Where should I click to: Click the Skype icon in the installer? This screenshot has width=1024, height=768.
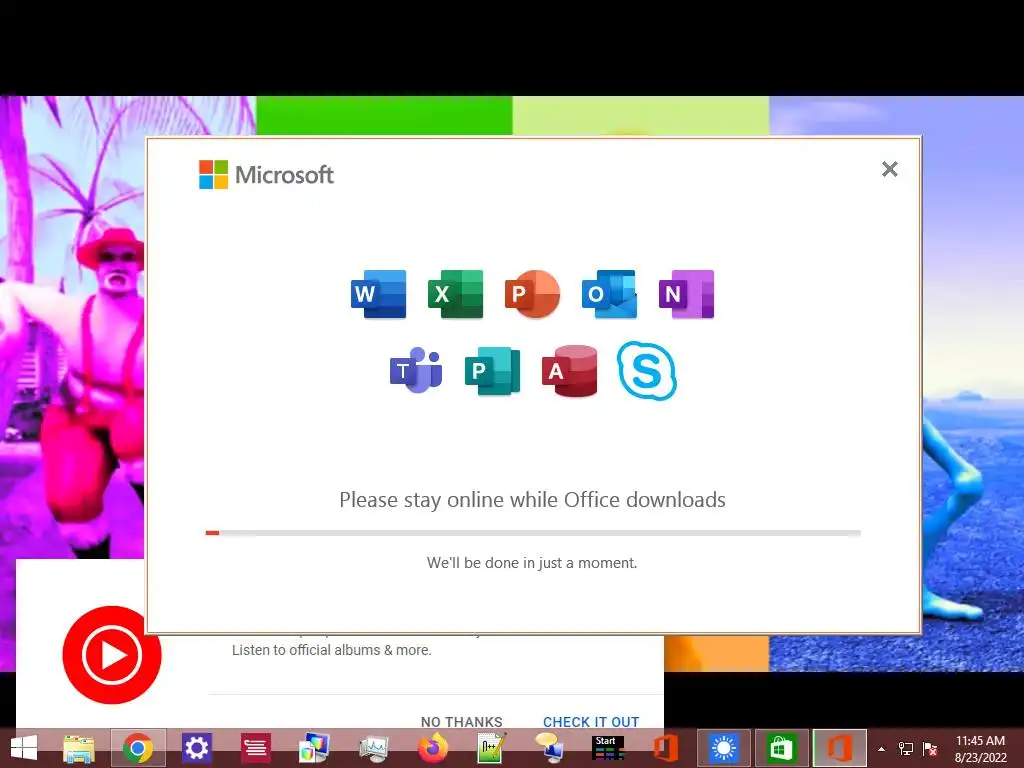pos(647,370)
